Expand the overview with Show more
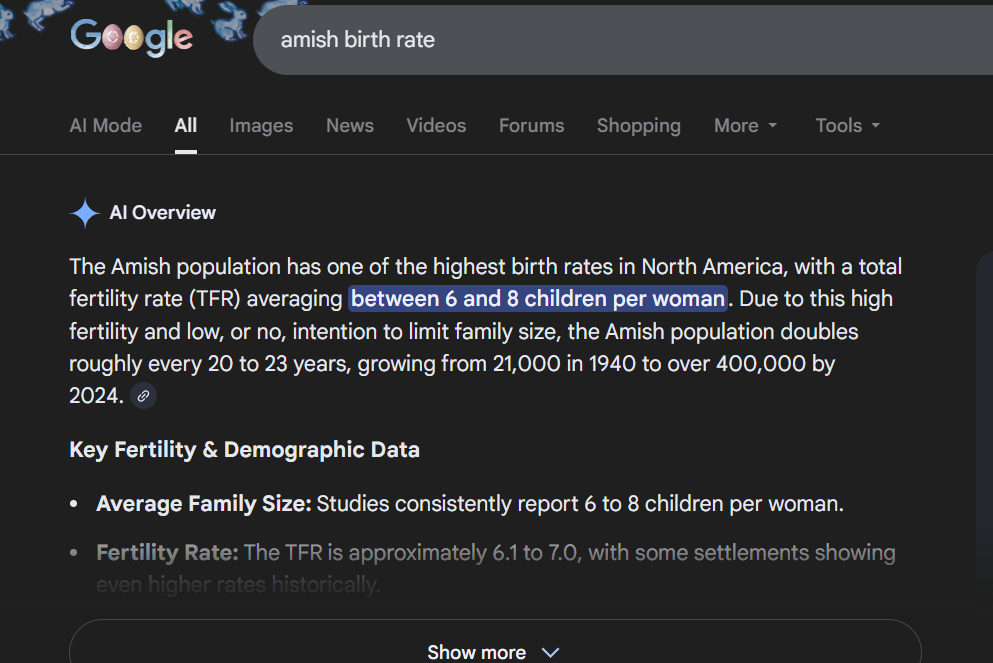The width and height of the screenshot is (993, 663). pos(494,652)
